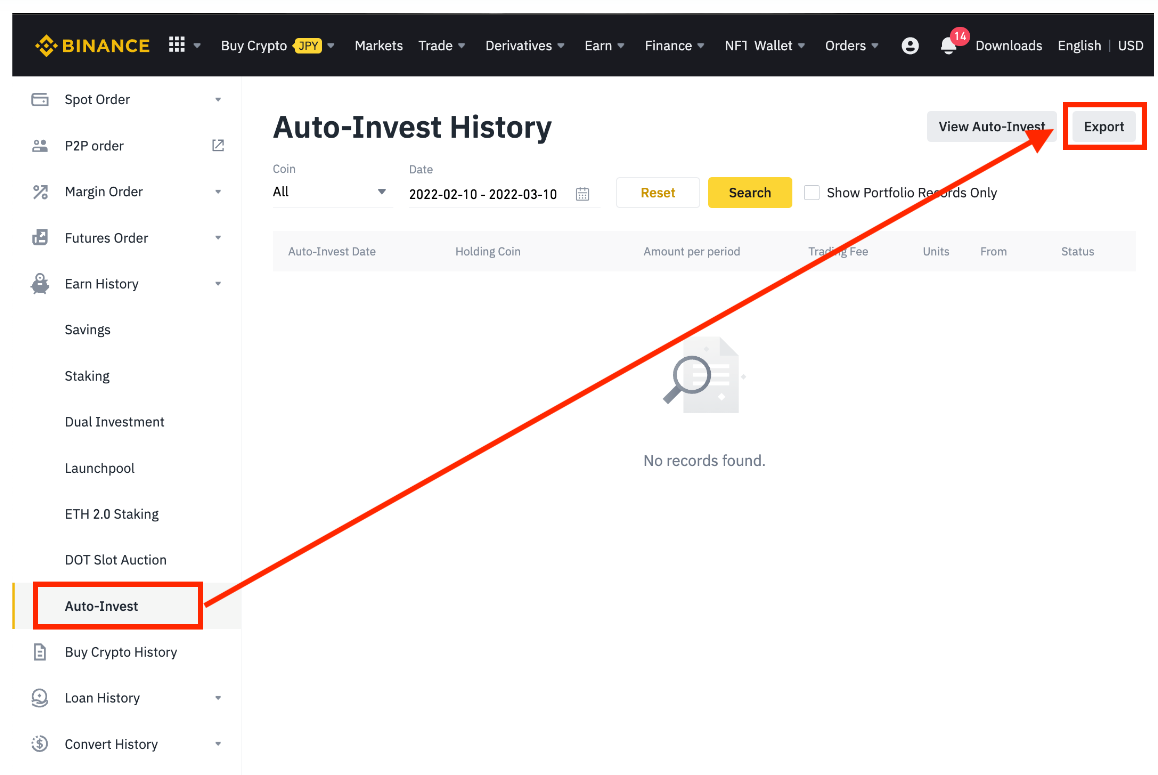Expand the Spot Order section

point(127,100)
